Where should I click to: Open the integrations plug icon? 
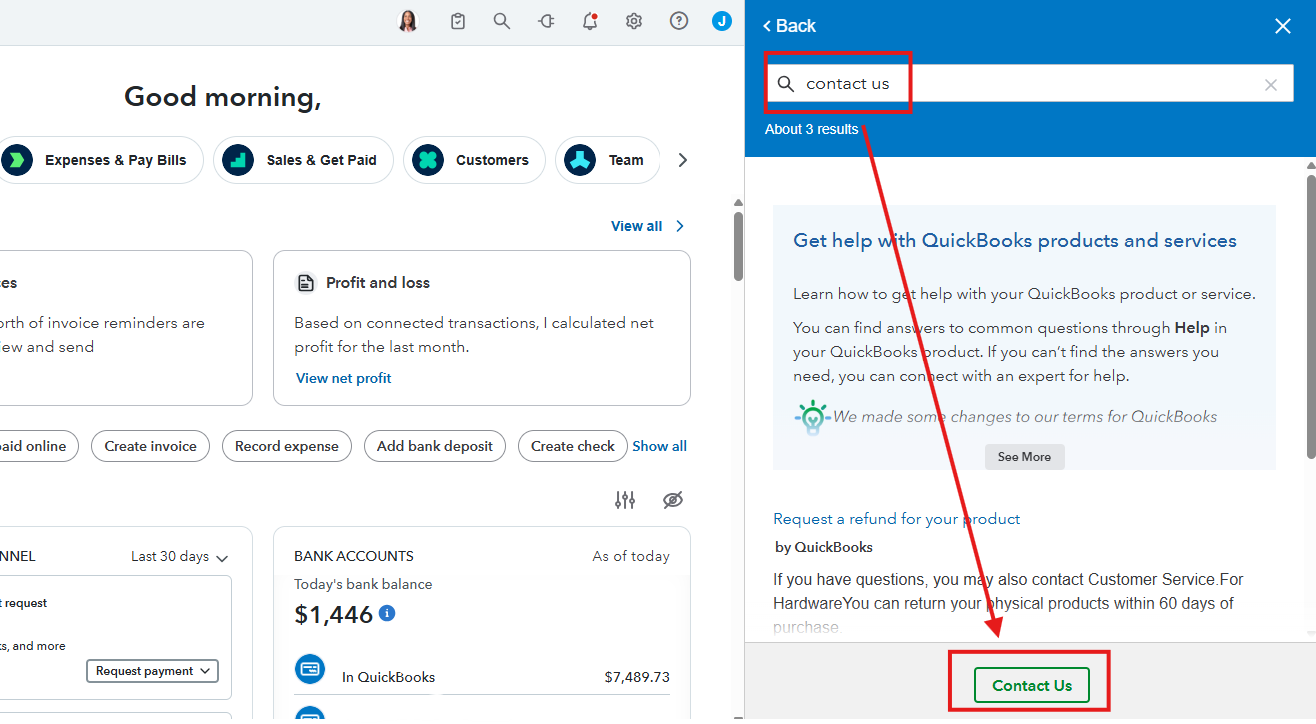pos(546,21)
